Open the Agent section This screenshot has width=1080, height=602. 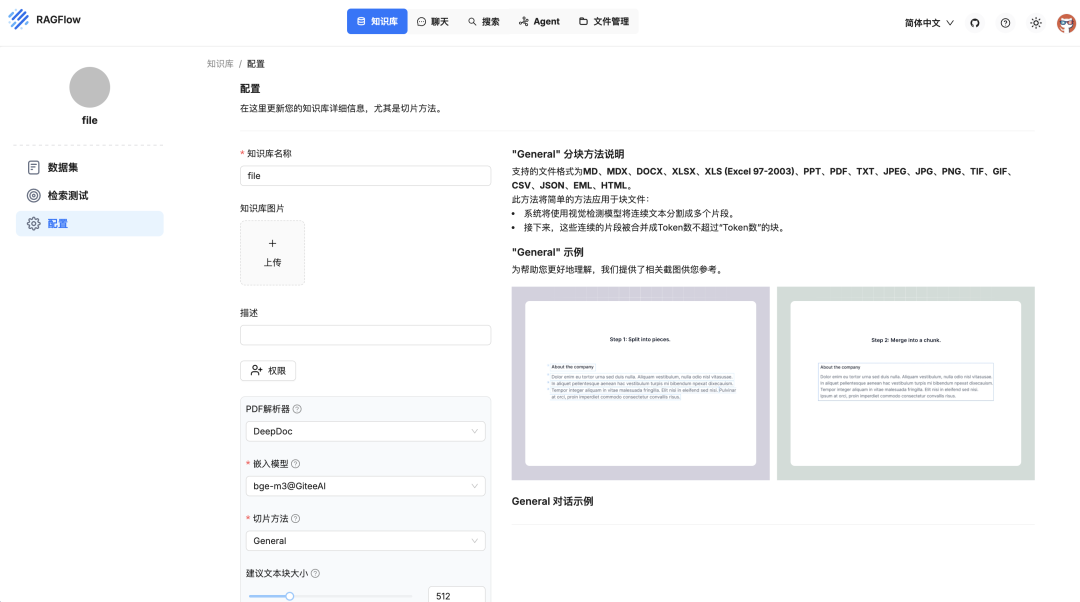tap(539, 20)
